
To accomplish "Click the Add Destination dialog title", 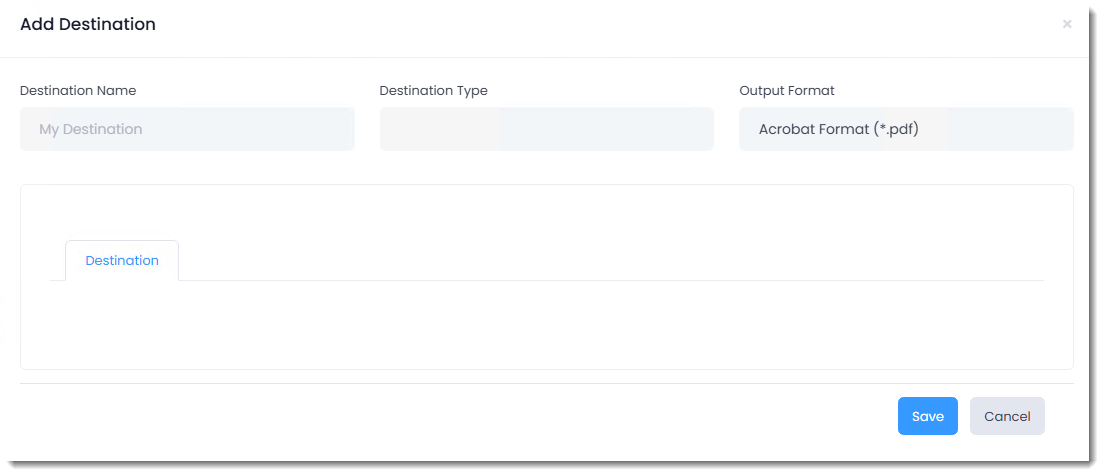I will (x=88, y=24).
